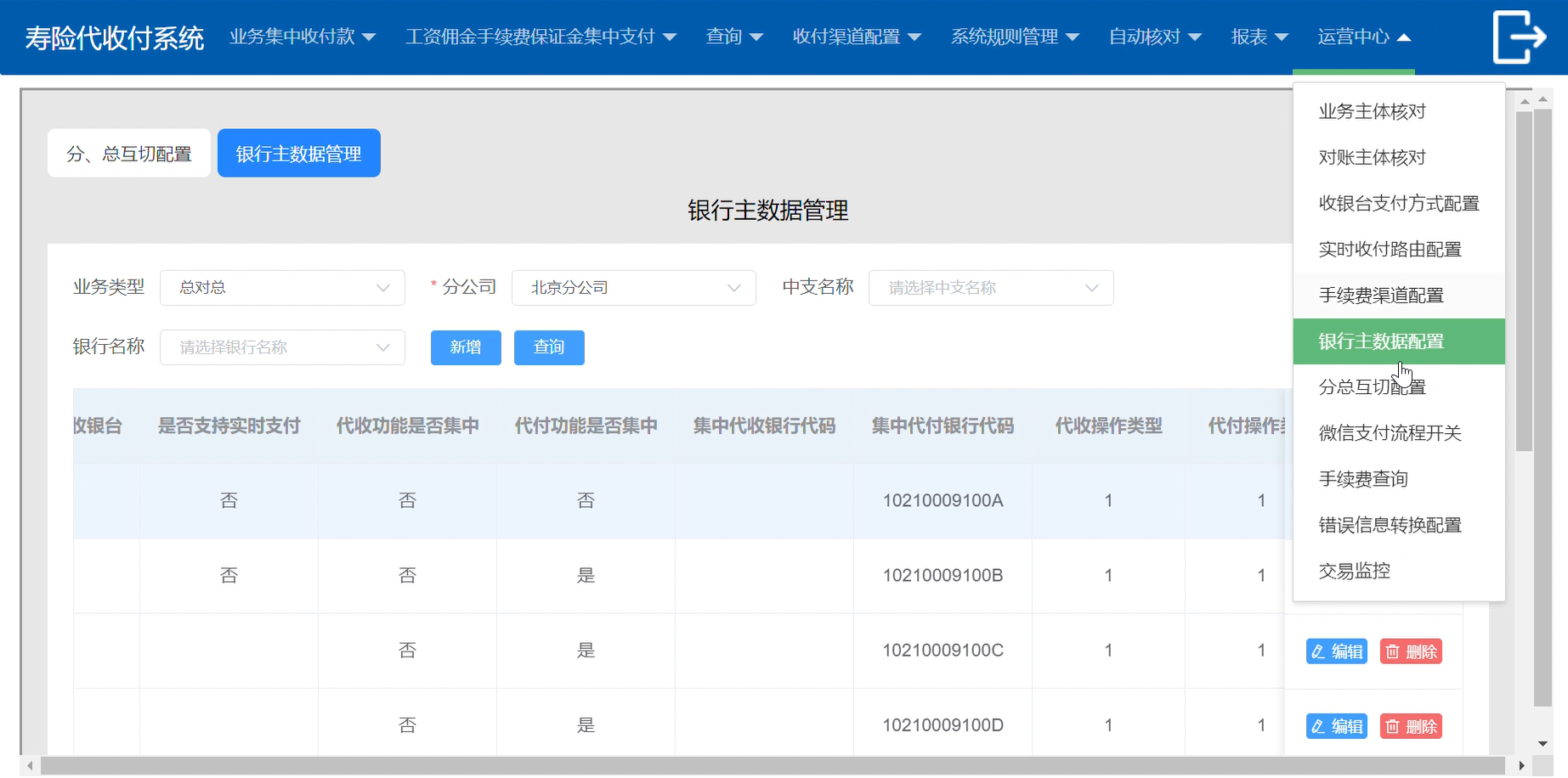Click delete button in 10210009100C row
This screenshot has width=1568, height=778.
click(x=1411, y=651)
